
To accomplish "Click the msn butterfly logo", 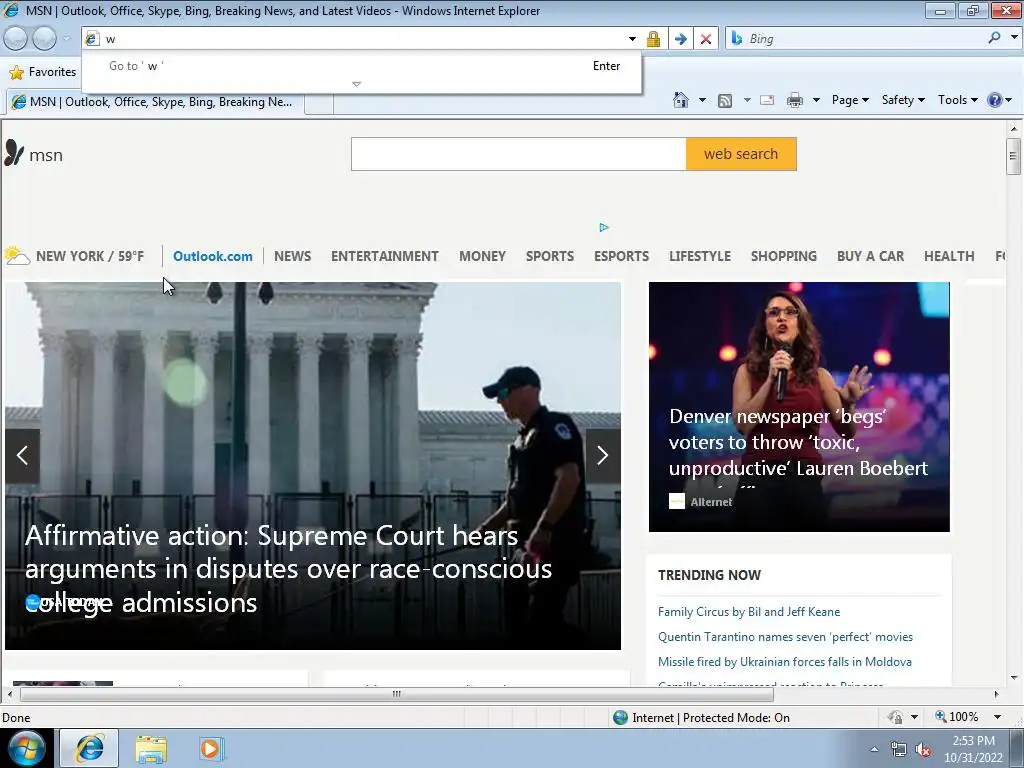I will tap(14, 153).
